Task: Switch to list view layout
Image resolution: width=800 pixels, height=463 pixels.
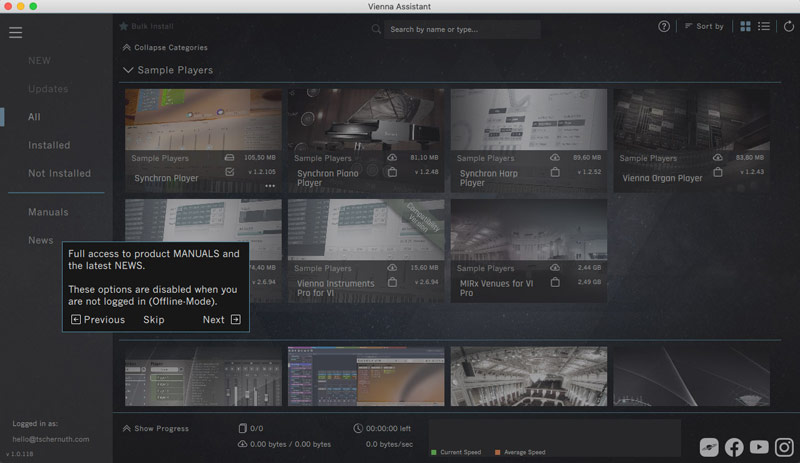Action: click(764, 27)
